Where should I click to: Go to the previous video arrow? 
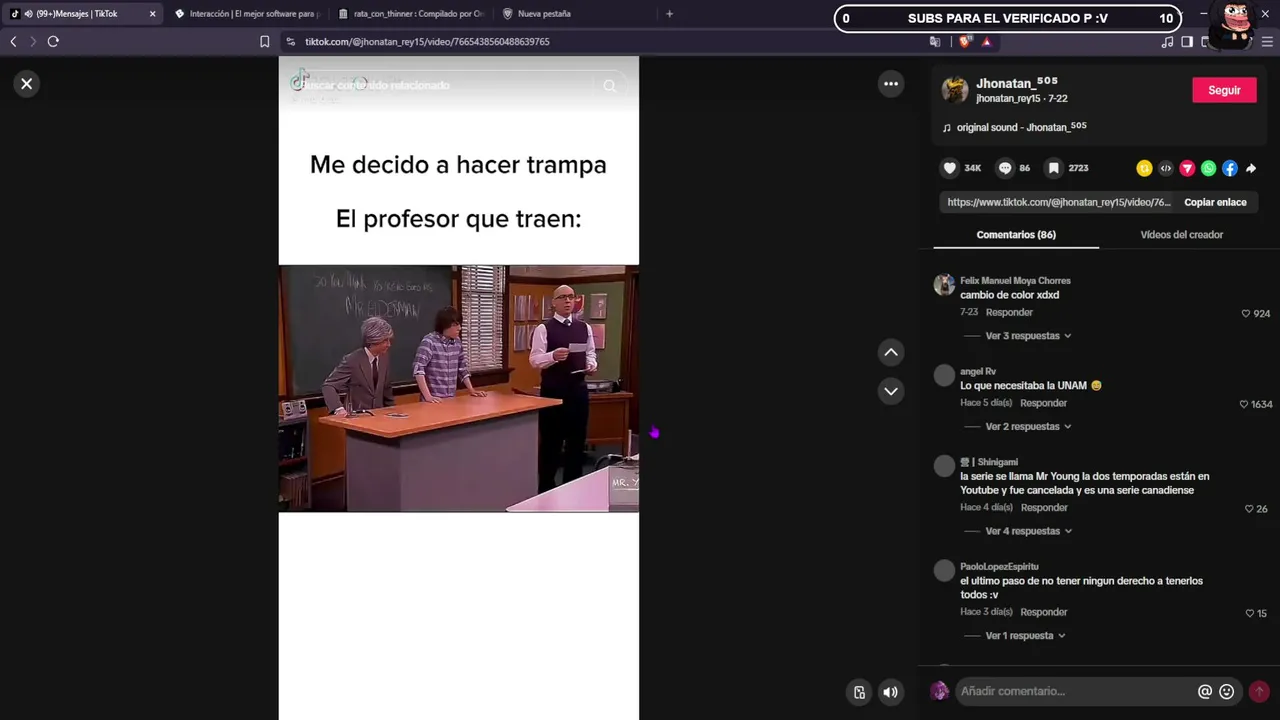[891, 352]
